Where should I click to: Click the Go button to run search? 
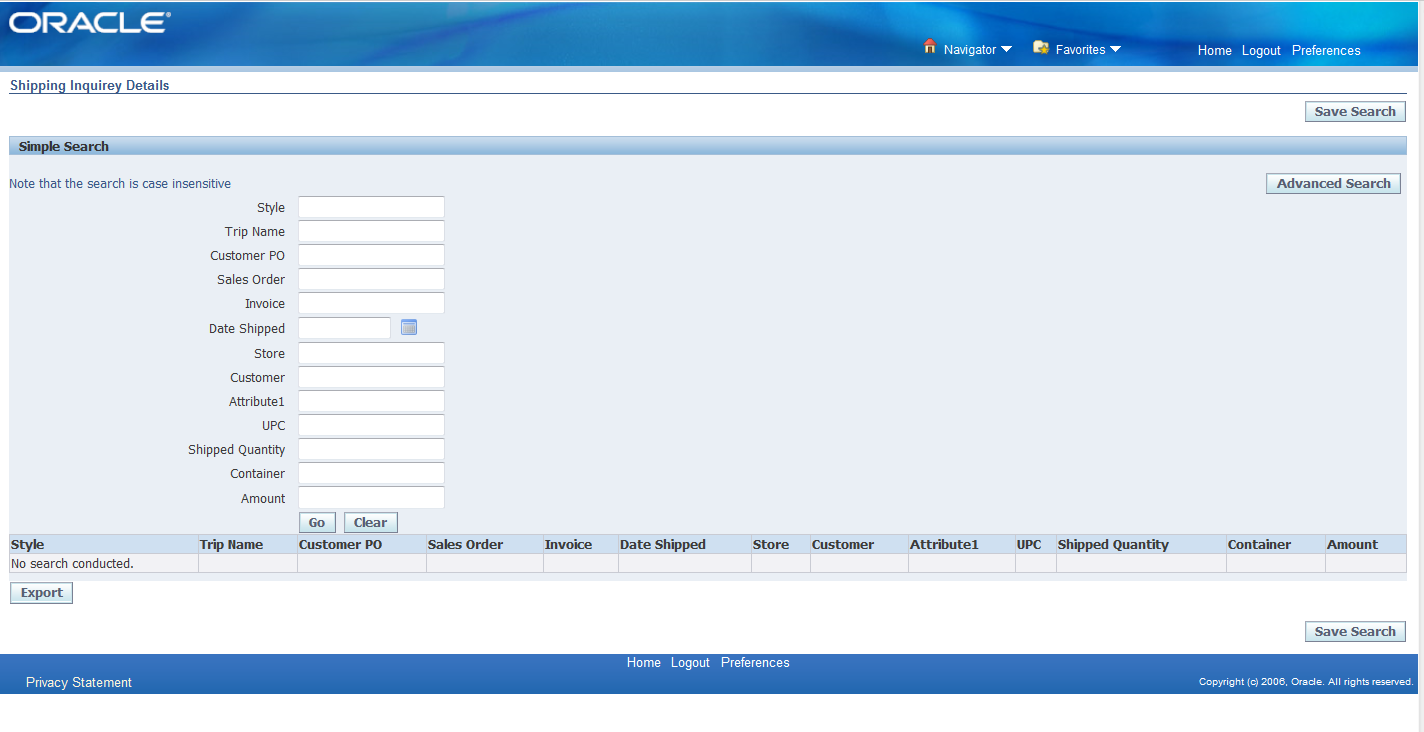click(x=317, y=522)
